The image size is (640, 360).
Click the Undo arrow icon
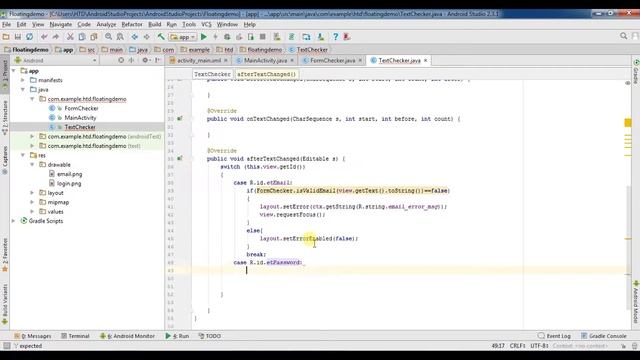coord(44,37)
